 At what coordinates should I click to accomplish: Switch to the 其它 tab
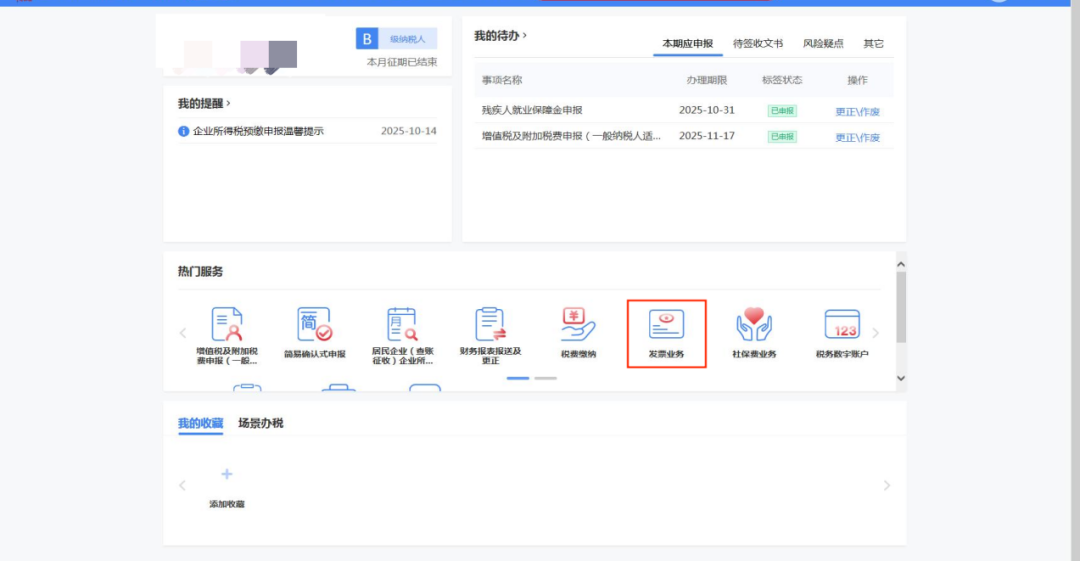[873, 43]
